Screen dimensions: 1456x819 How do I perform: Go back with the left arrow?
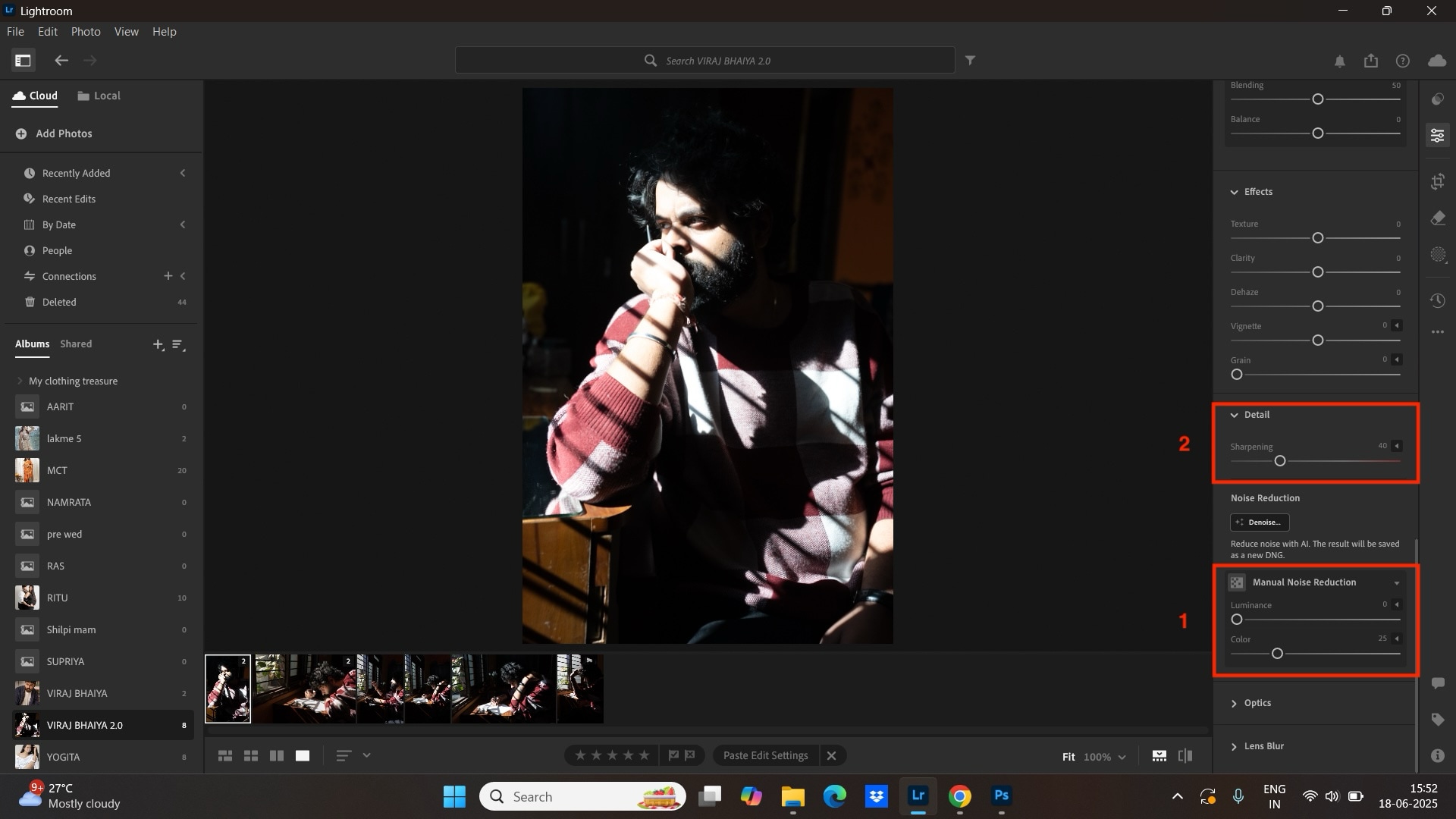[x=61, y=61]
